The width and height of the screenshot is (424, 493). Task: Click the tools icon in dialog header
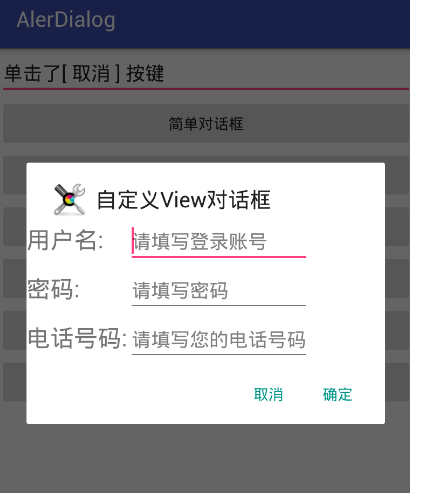click(x=69, y=199)
